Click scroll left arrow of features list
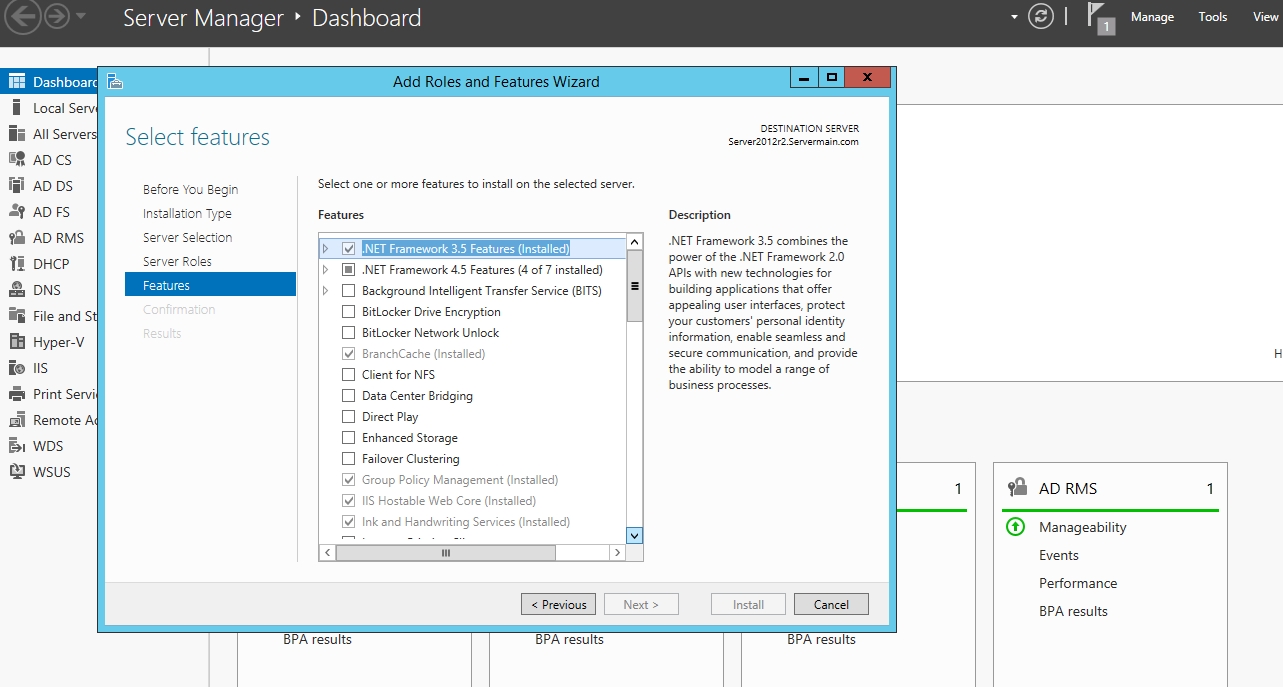Image resolution: width=1283 pixels, height=687 pixels. pyautogui.click(x=326, y=552)
